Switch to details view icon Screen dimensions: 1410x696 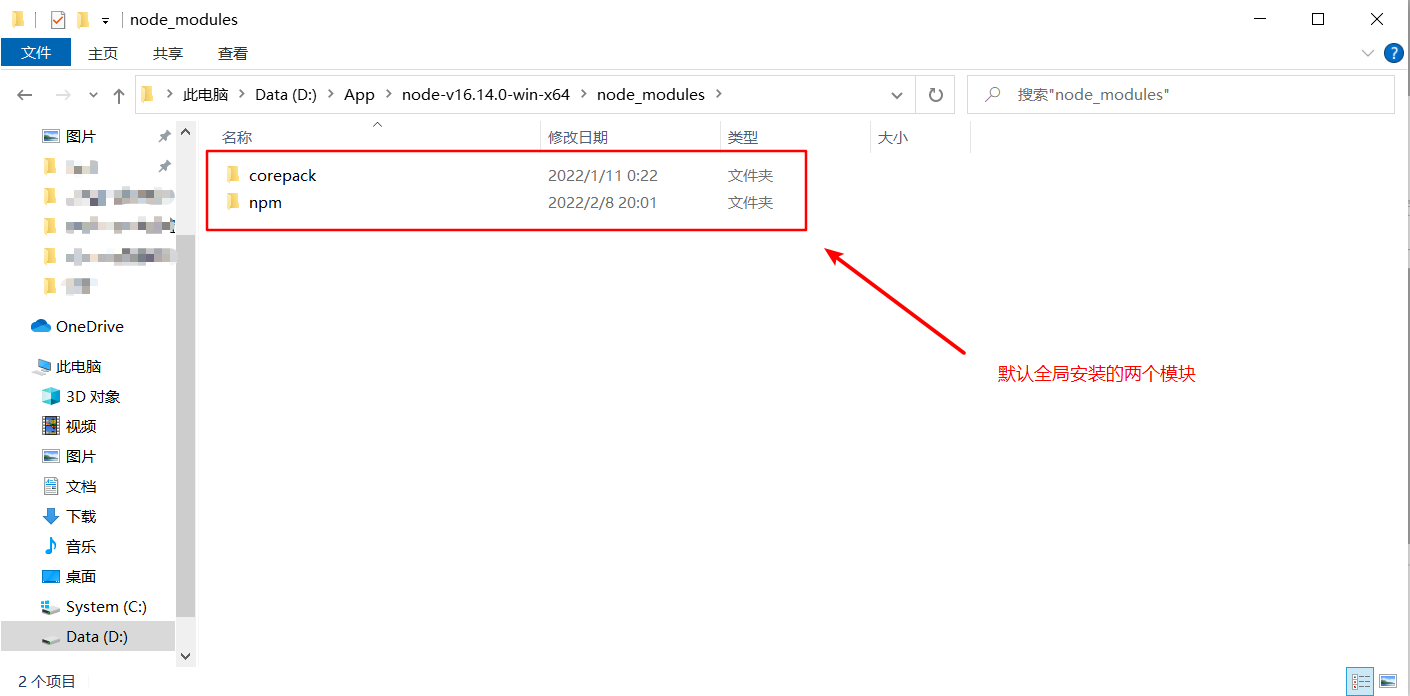(x=1360, y=681)
